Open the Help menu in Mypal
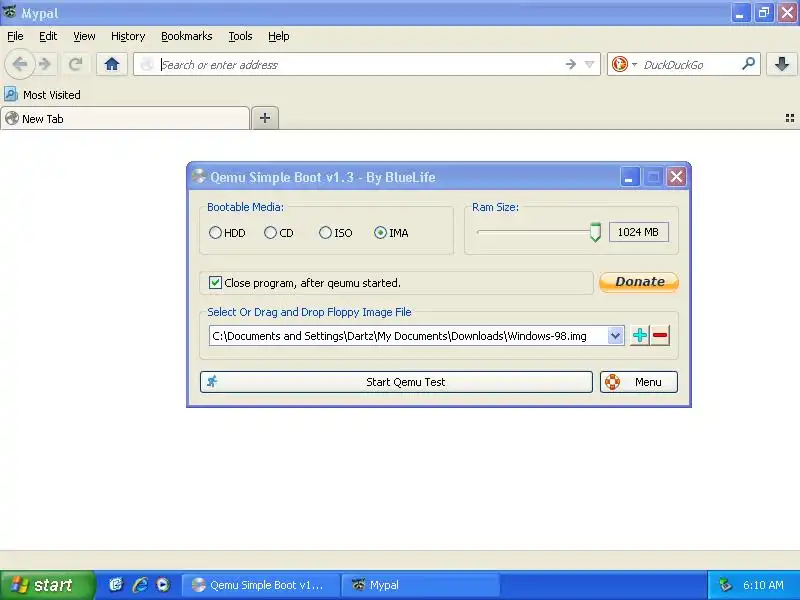800x600 pixels. pyautogui.click(x=279, y=36)
